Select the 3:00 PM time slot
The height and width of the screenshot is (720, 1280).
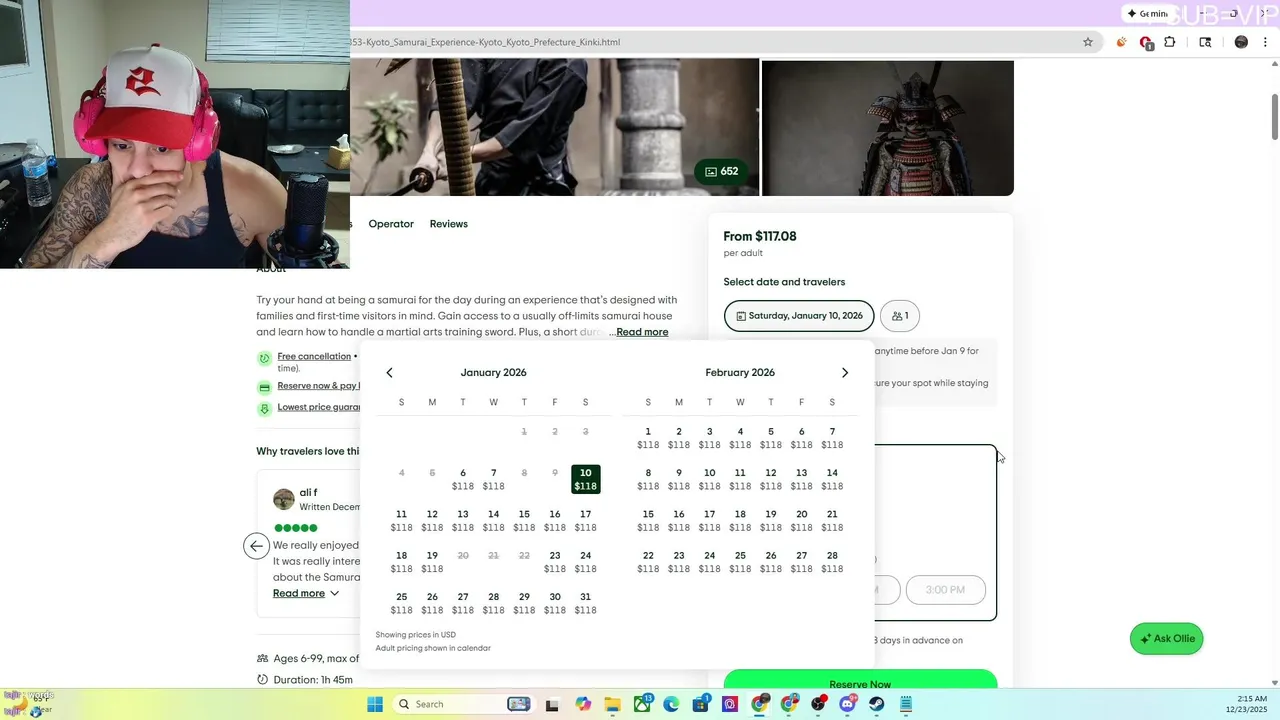click(x=945, y=590)
